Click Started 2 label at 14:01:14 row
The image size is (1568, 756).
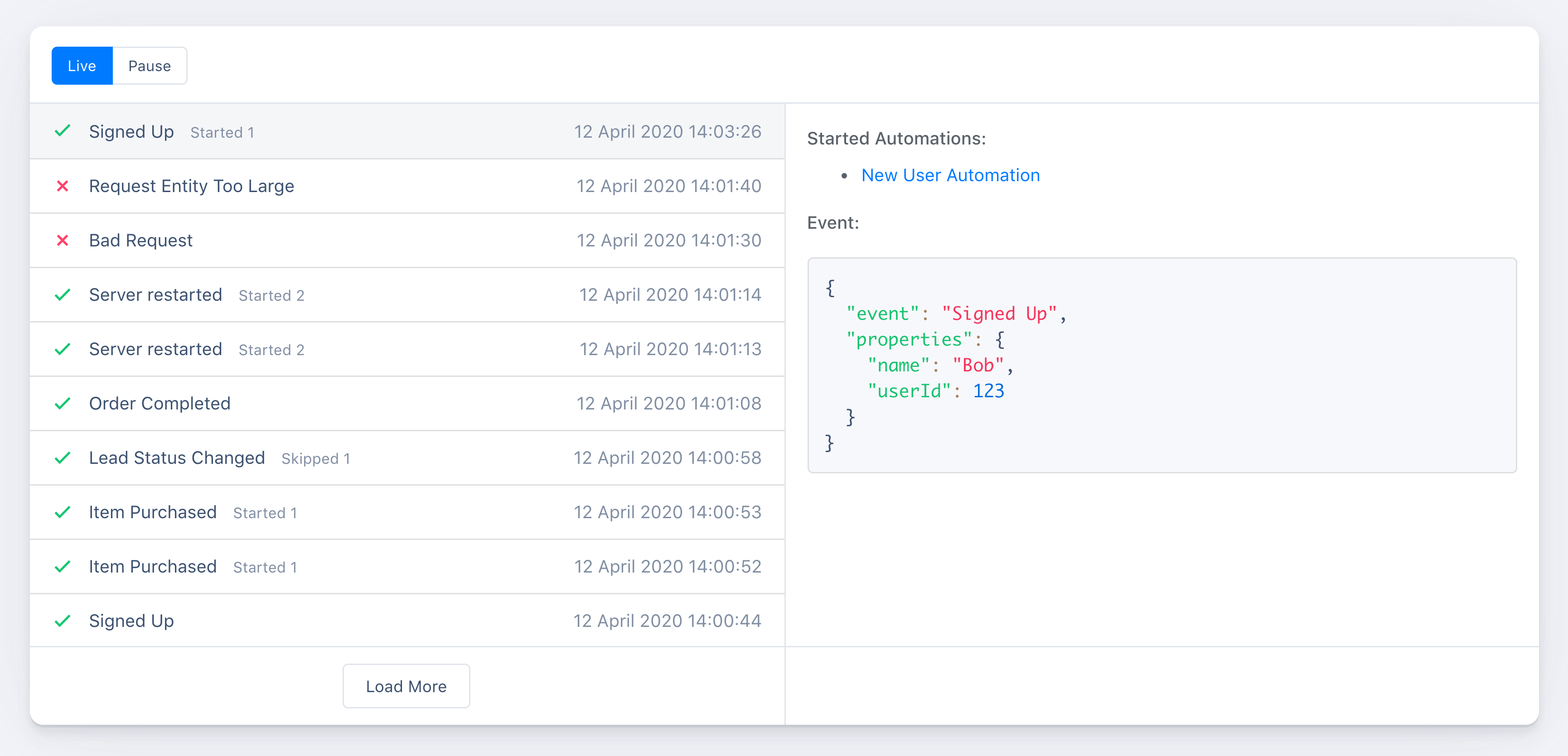click(271, 296)
